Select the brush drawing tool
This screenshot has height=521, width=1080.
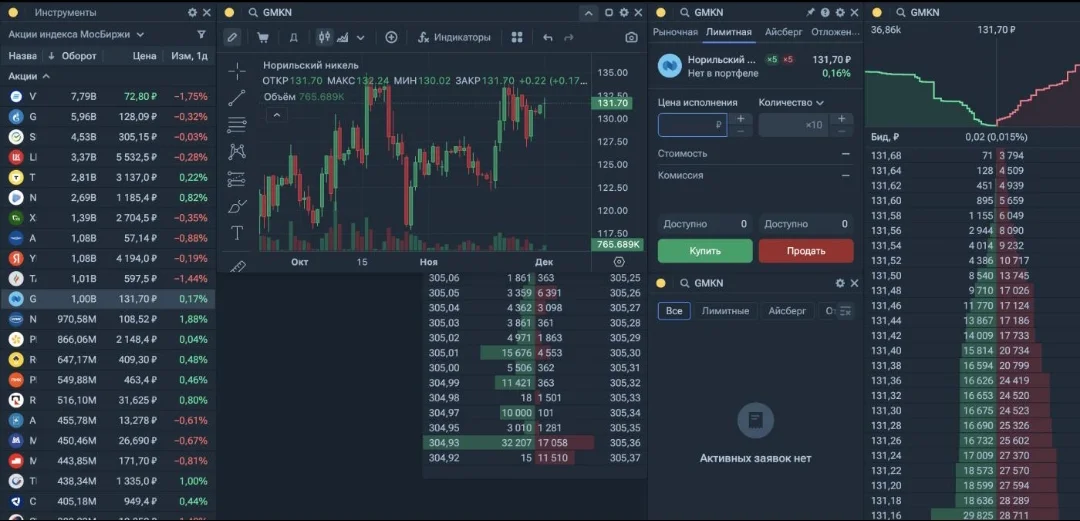click(237, 206)
